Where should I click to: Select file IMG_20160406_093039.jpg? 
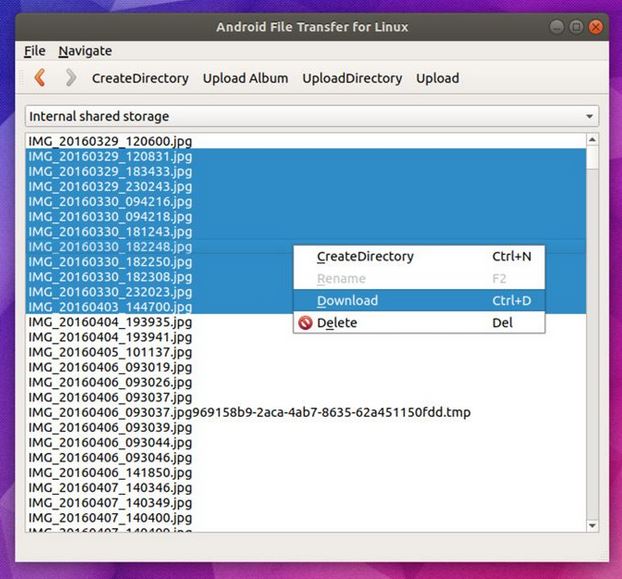tap(305, 428)
